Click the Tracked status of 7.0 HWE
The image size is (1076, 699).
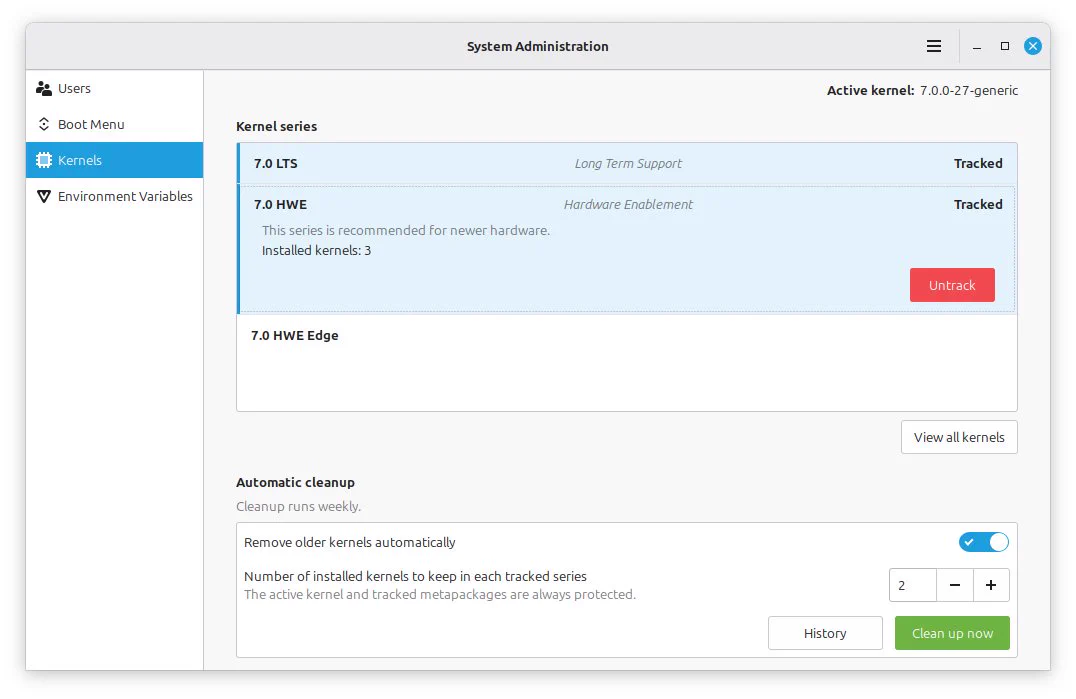click(978, 204)
